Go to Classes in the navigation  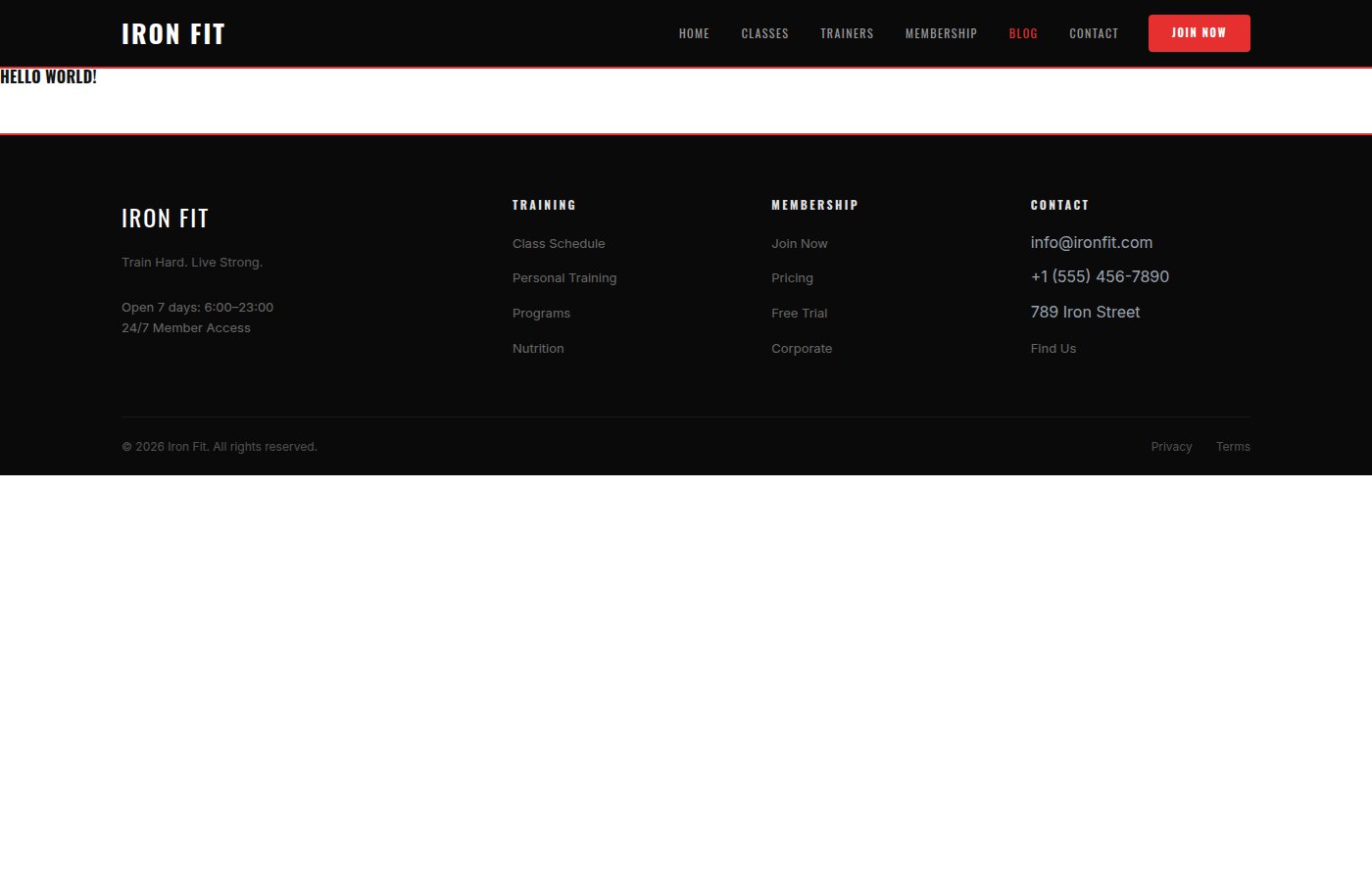(764, 33)
